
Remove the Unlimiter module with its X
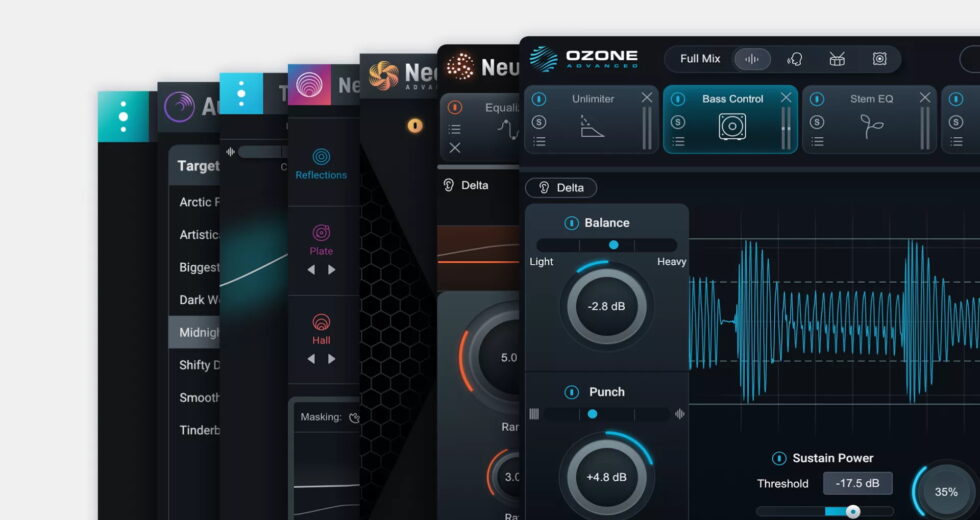pos(647,98)
